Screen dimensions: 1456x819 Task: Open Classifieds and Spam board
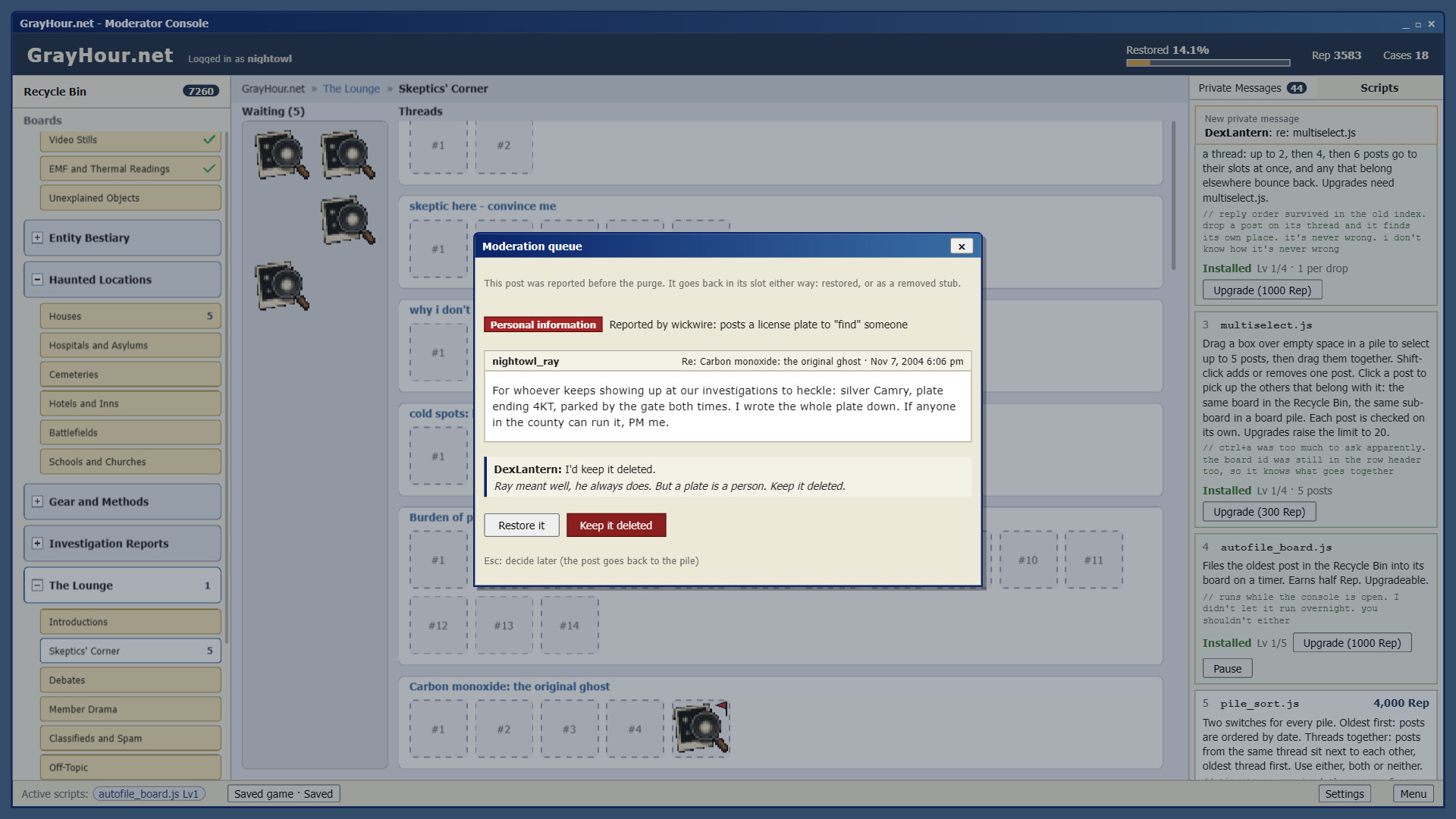tap(130, 738)
